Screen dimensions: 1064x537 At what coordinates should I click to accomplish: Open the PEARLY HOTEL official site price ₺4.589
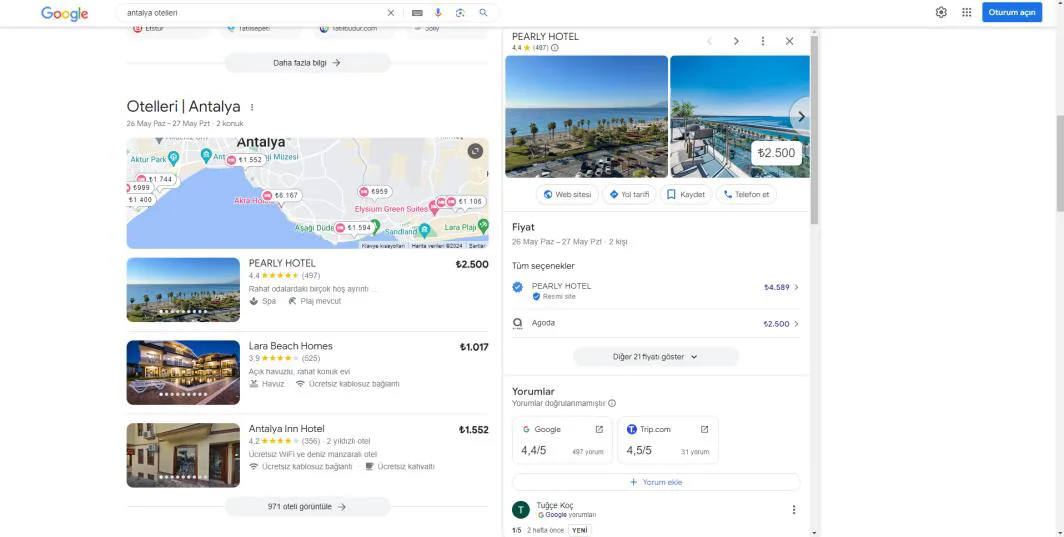656,290
